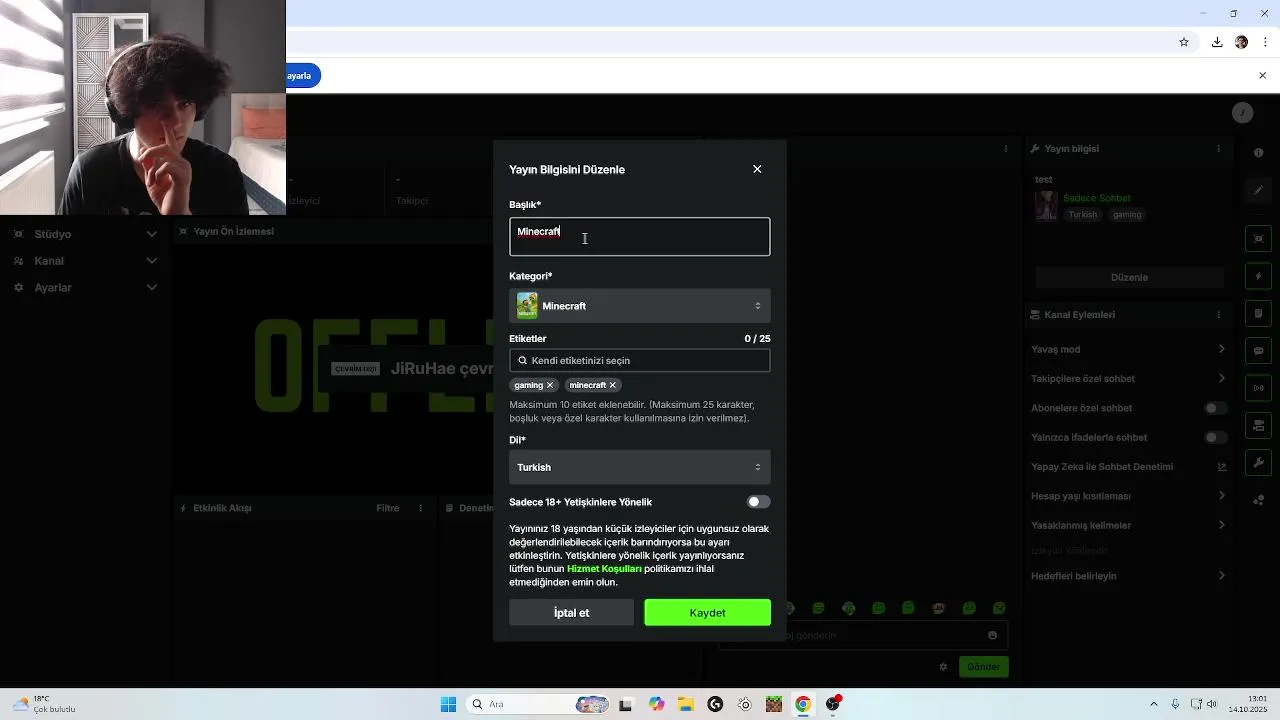1280x720 pixels.
Task: Open Chrome downloads icon
Action: [1217, 42]
